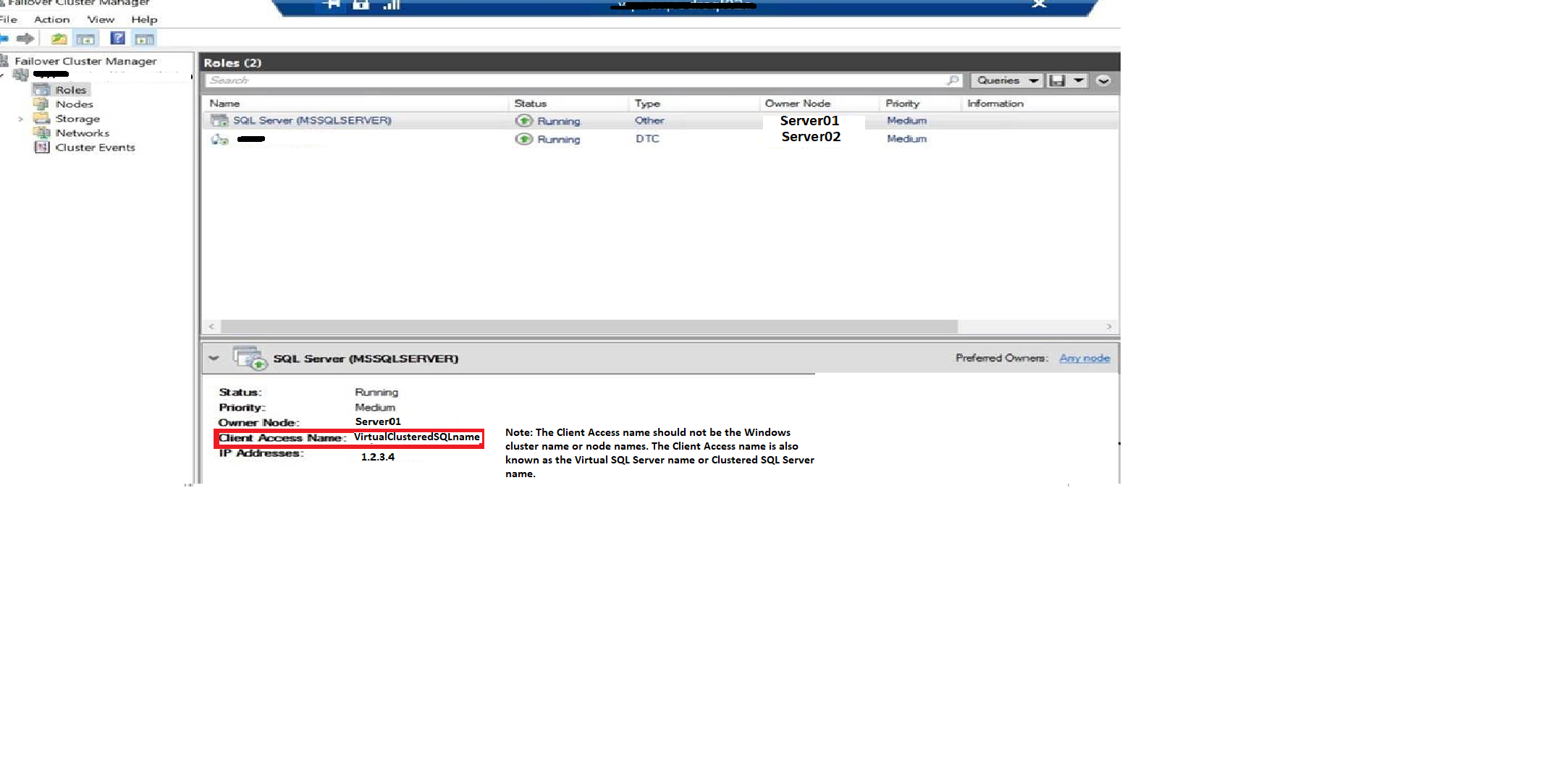This screenshot has width=1568, height=782.
Task: Click the round expand chevron button
Action: tap(1103, 80)
